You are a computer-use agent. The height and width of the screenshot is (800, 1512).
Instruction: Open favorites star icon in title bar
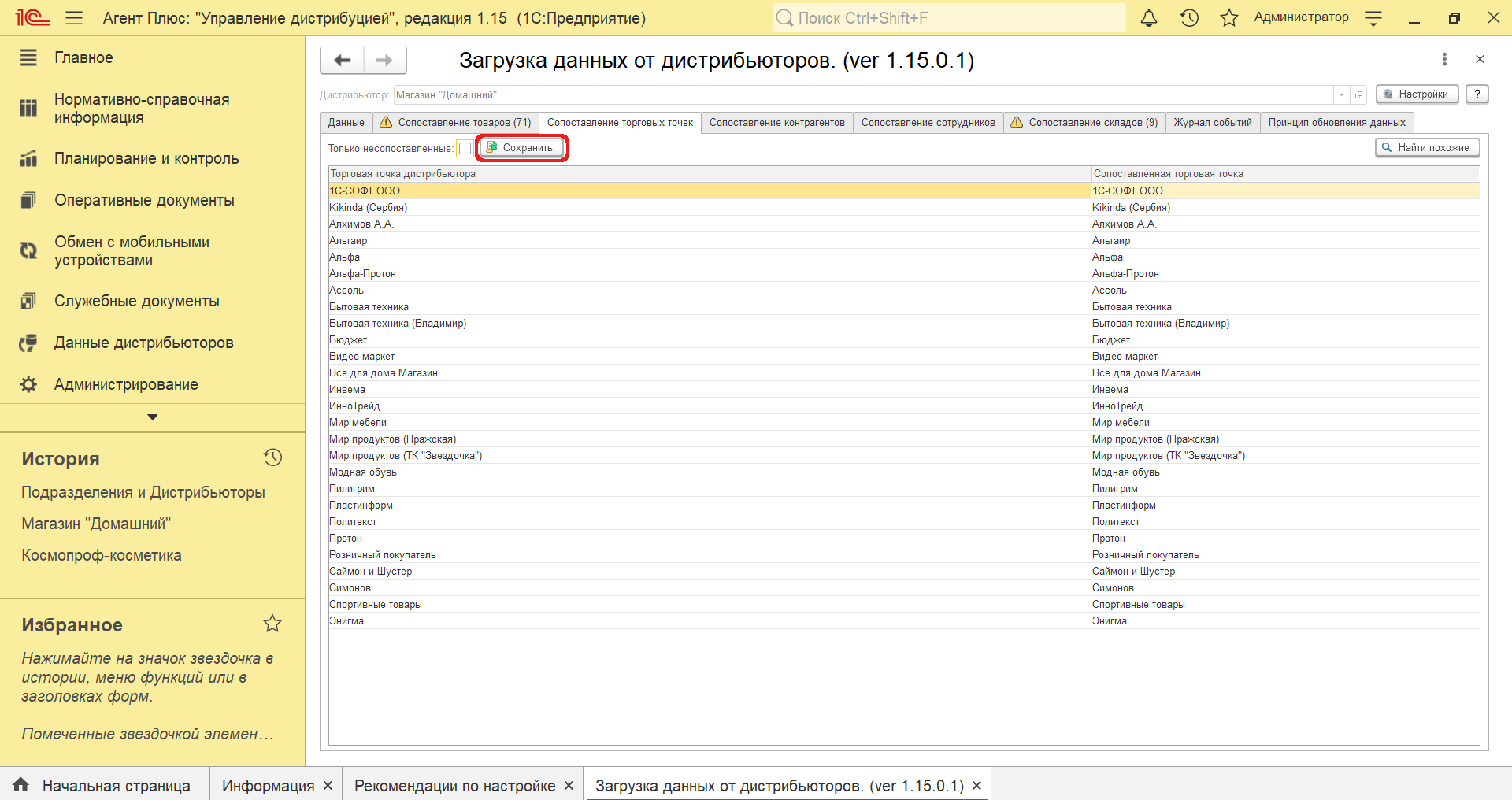(x=1228, y=18)
